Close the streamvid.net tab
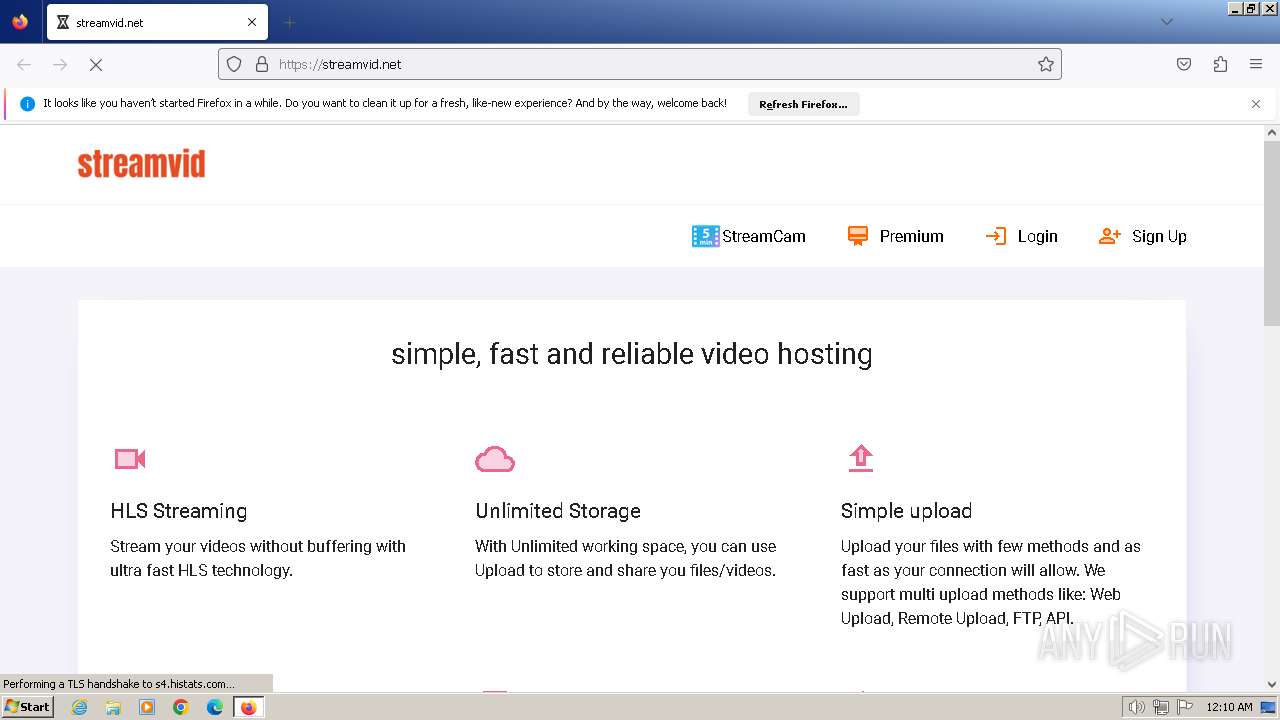This screenshot has width=1280, height=720. click(x=252, y=22)
